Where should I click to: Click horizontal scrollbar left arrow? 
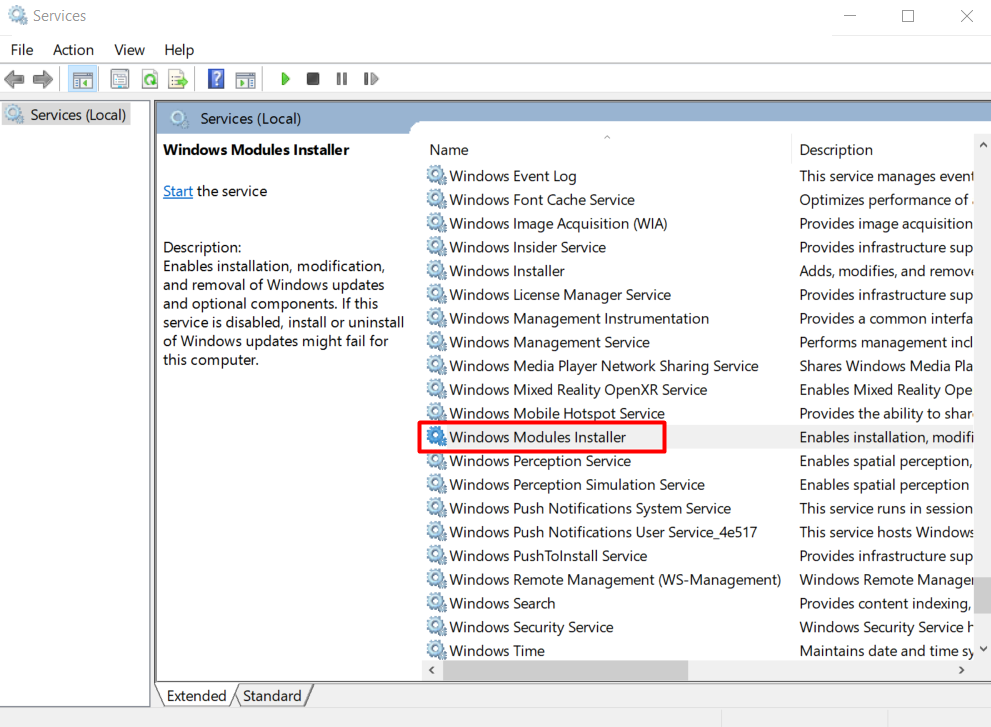coord(432,670)
